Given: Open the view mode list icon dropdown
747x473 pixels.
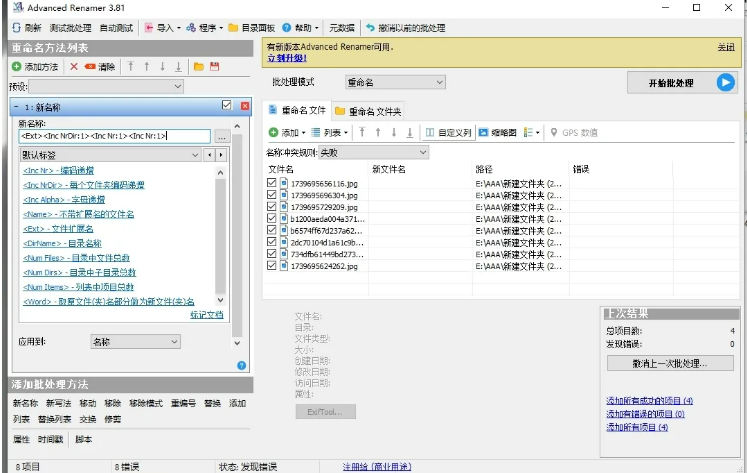Looking at the screenshot, I should 531,132.
